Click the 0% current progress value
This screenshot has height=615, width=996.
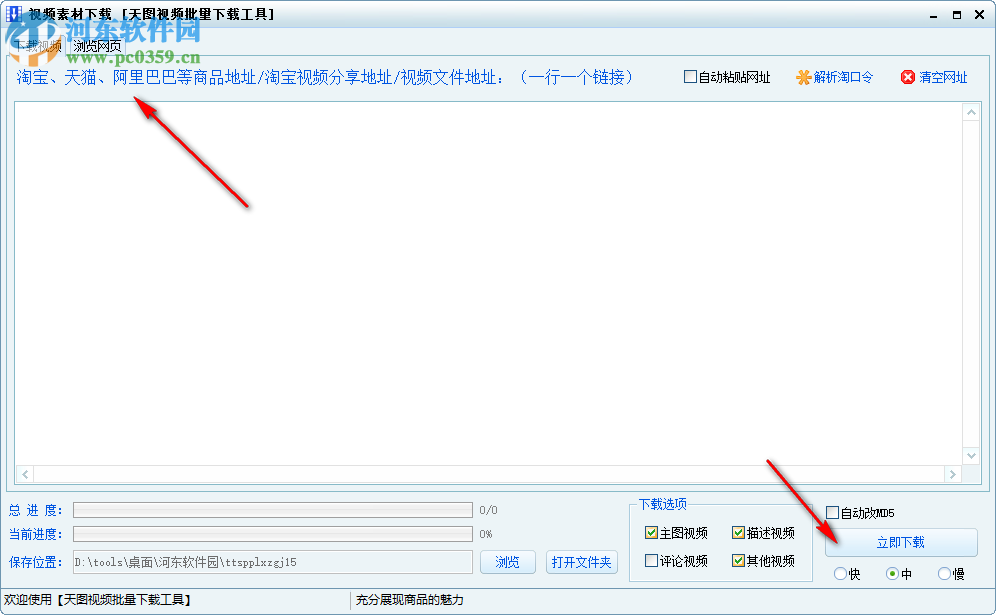pos(486,534)
